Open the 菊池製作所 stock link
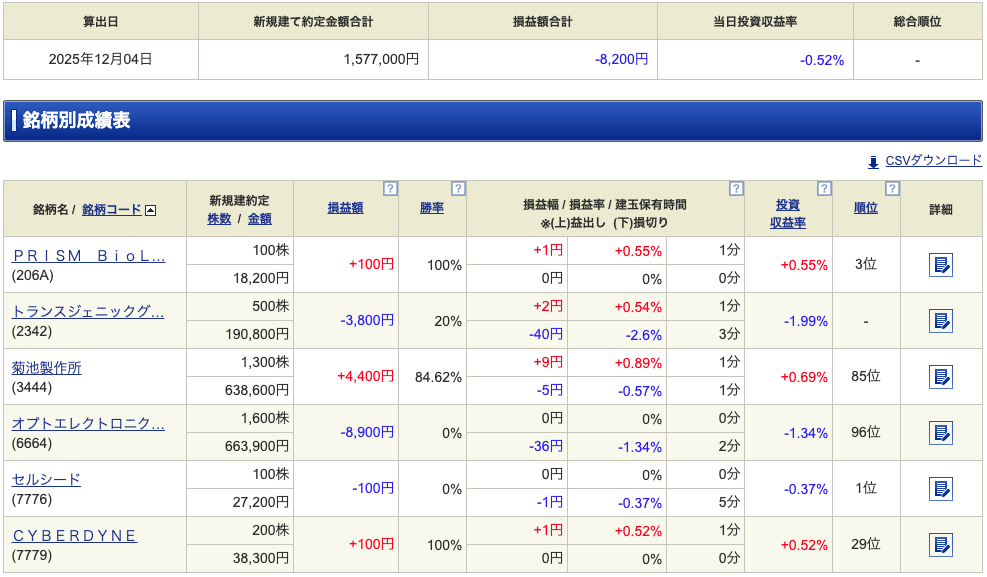Image resolution: width=987 pixels, height=577 pixels. pos(46,368)
